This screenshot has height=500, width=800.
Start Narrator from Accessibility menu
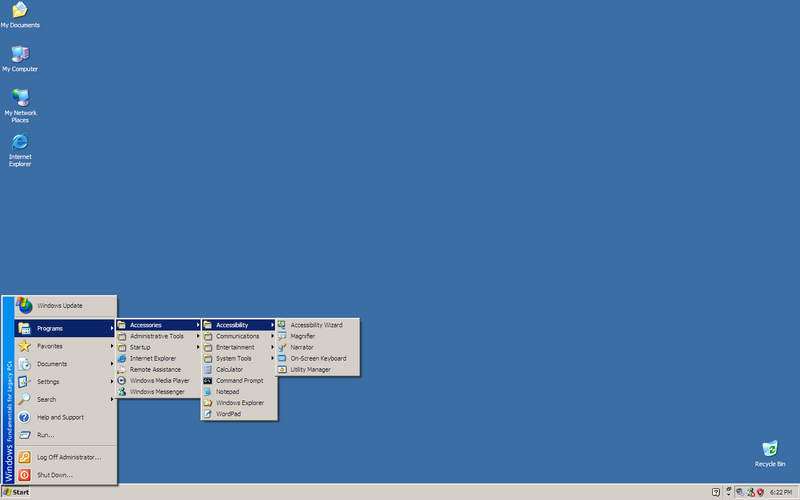[x=317, y=347]
